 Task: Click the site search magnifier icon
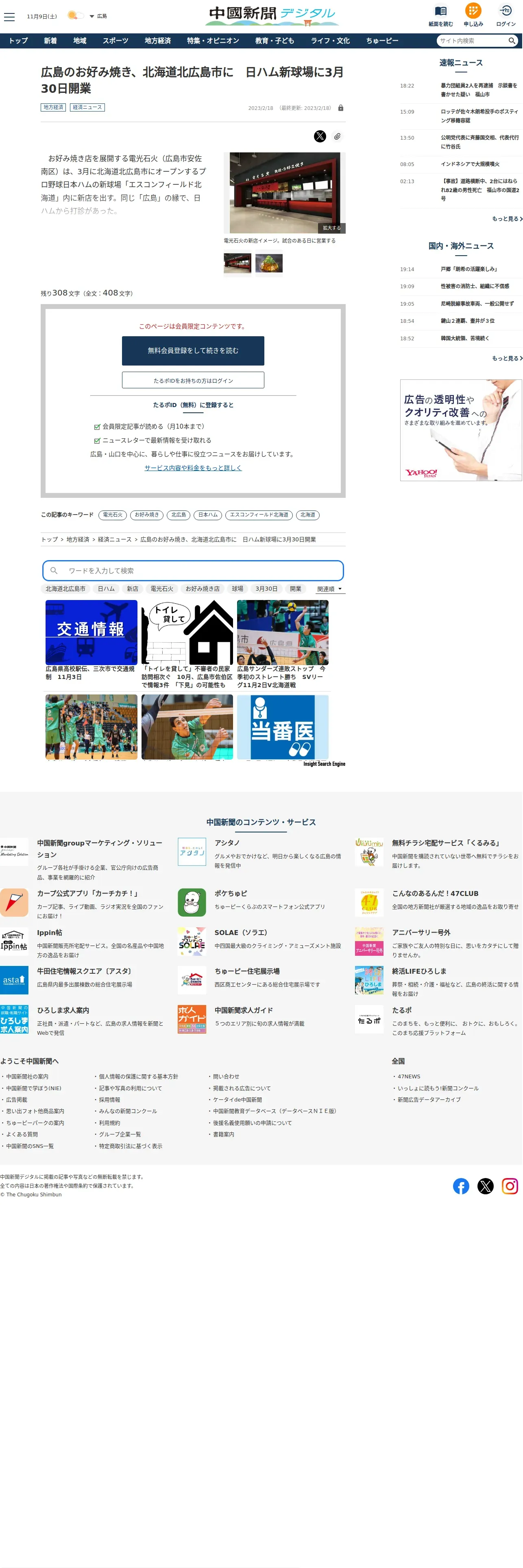tap(512, 41)
